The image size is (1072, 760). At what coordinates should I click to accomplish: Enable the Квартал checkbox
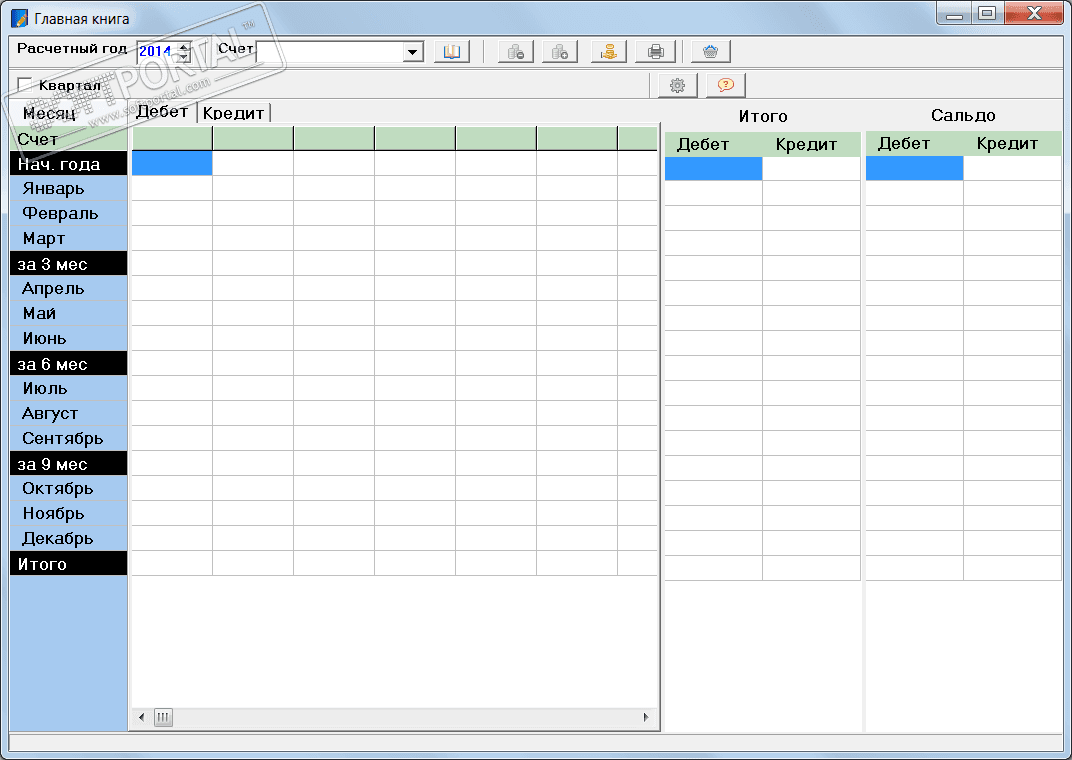[x=25, y=85]
